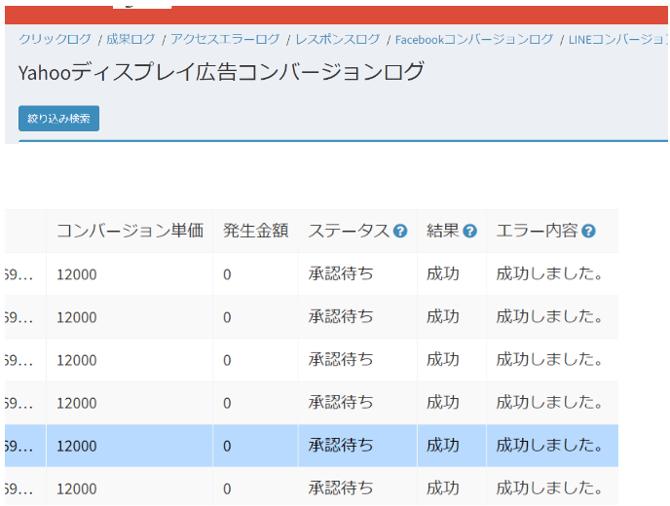
Task: Click the エラー内容 column header text
Action: pos(537,231)
